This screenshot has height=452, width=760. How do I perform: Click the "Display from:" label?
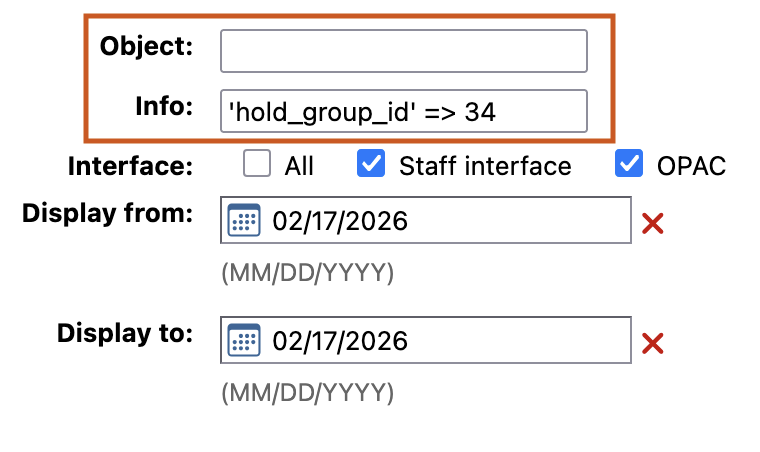[107, 214]
